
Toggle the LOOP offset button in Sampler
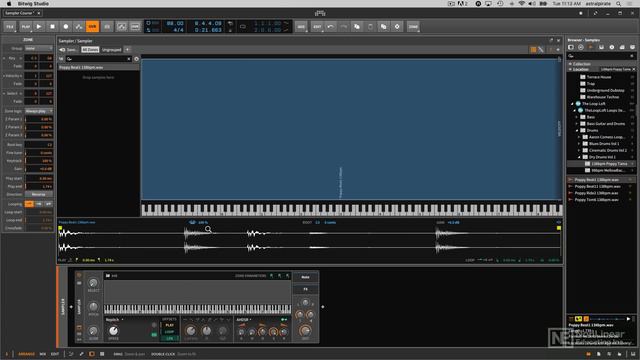pyautogui.click(x=170, y=332)
